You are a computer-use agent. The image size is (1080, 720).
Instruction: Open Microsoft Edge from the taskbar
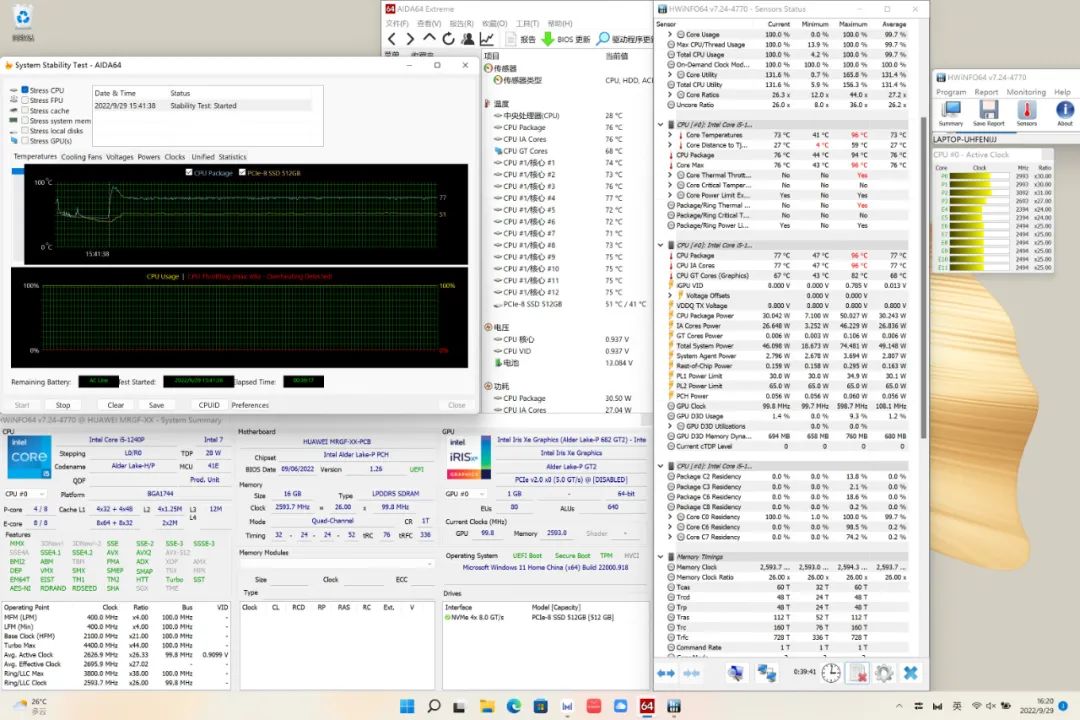(x=514, y=706)
